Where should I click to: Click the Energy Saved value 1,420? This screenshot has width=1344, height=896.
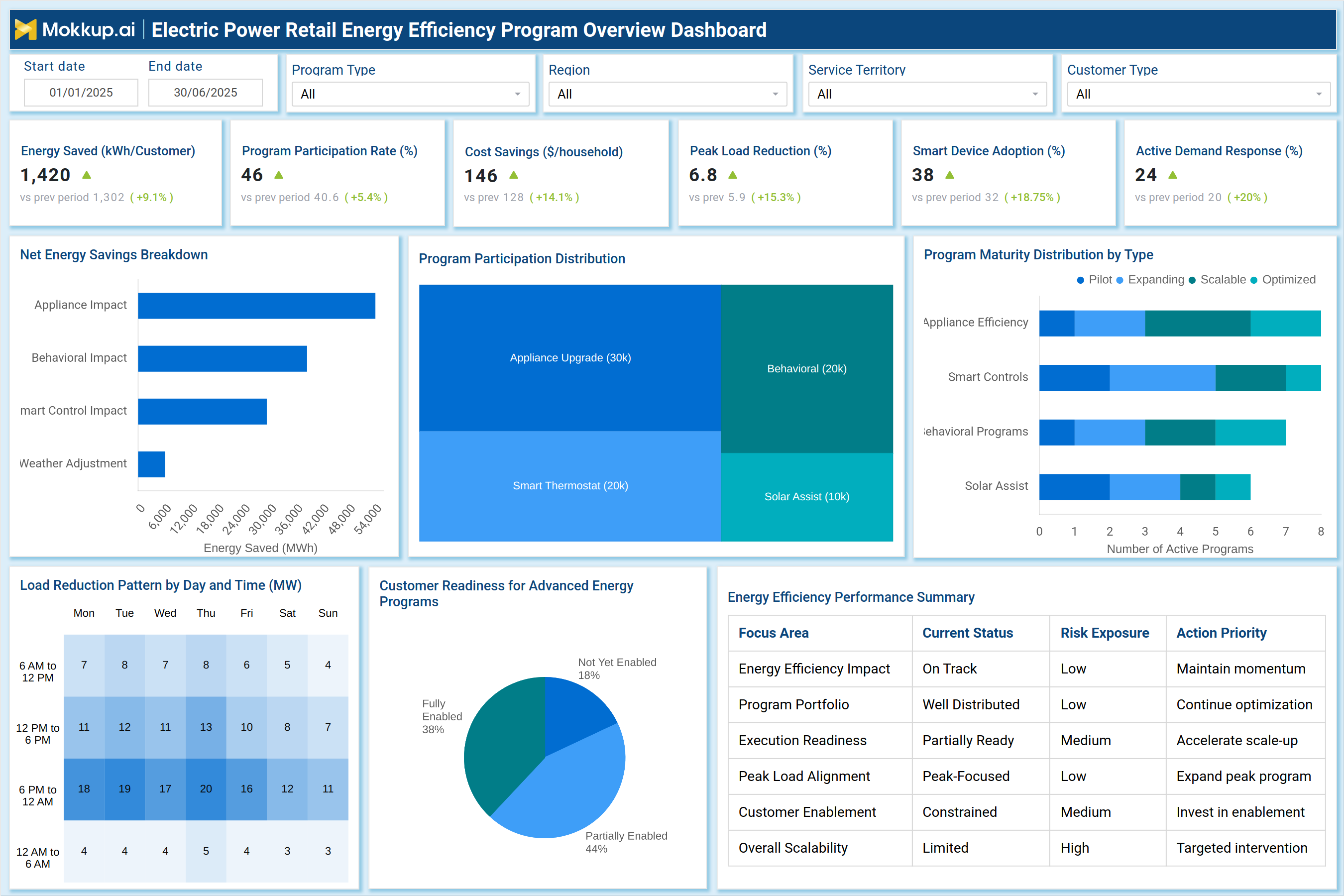pos(45,175)
